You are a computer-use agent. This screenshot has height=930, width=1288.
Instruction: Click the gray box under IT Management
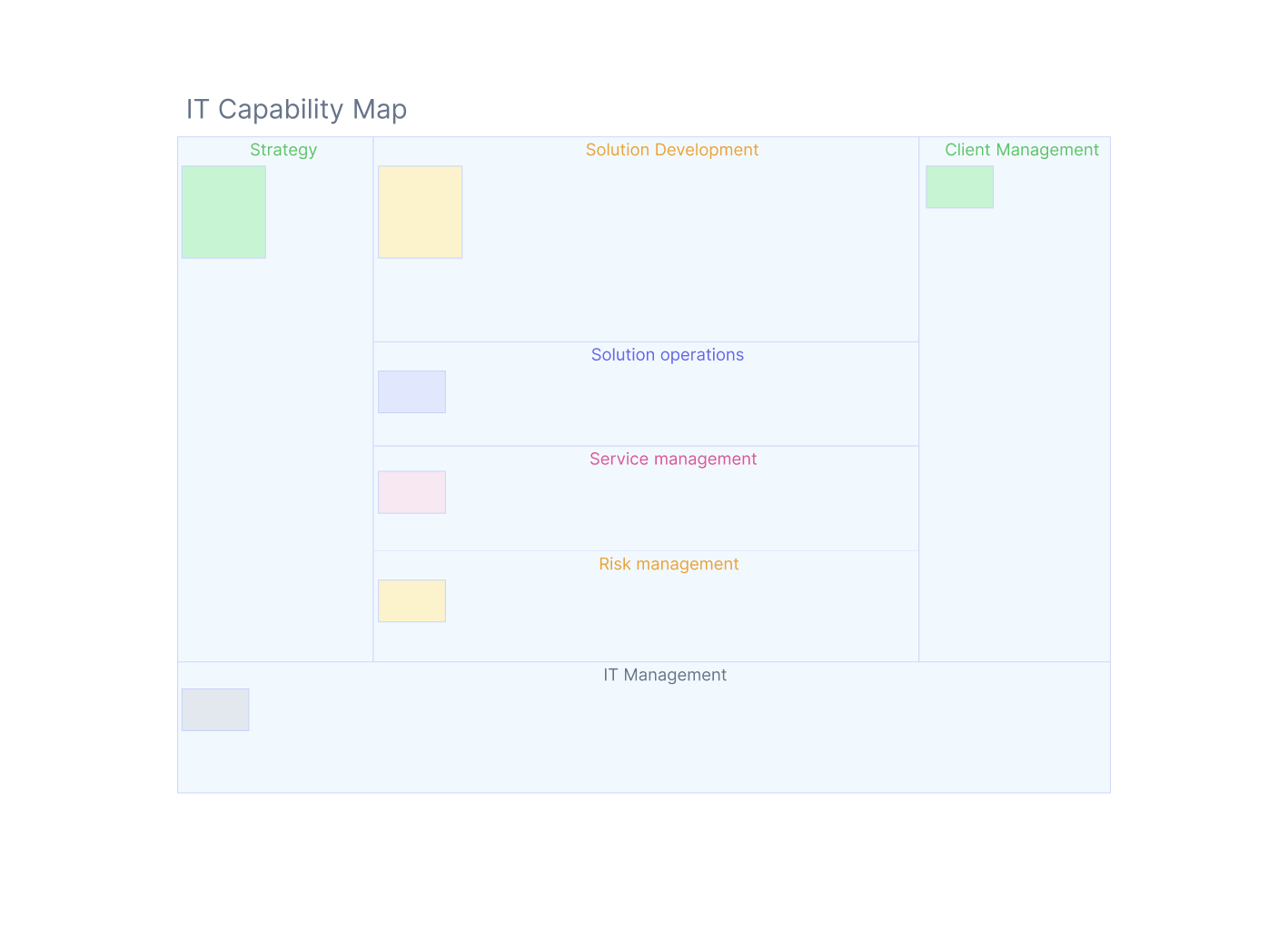click(215, 709)
